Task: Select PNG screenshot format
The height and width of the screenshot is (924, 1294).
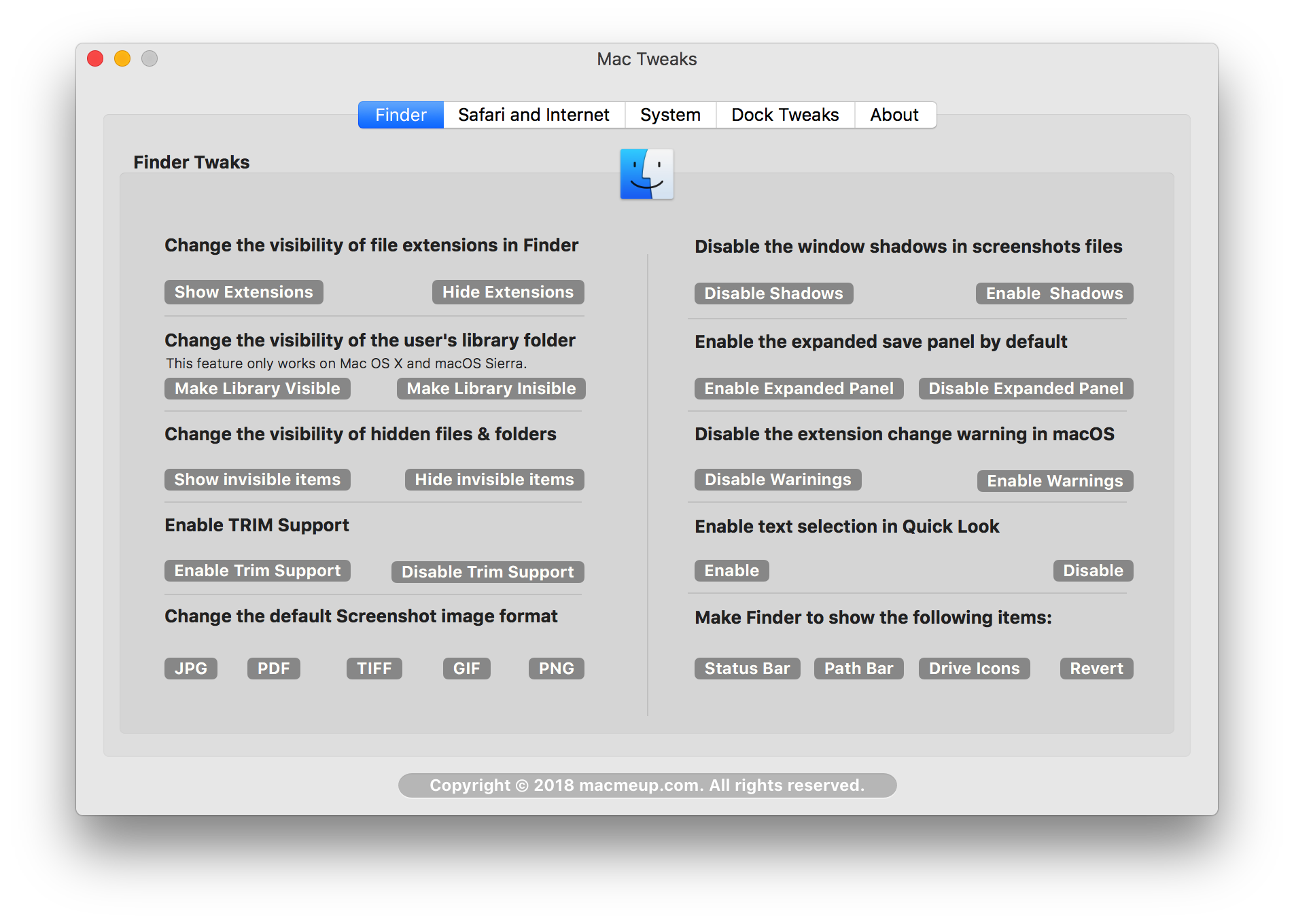Action: [556, 669]
